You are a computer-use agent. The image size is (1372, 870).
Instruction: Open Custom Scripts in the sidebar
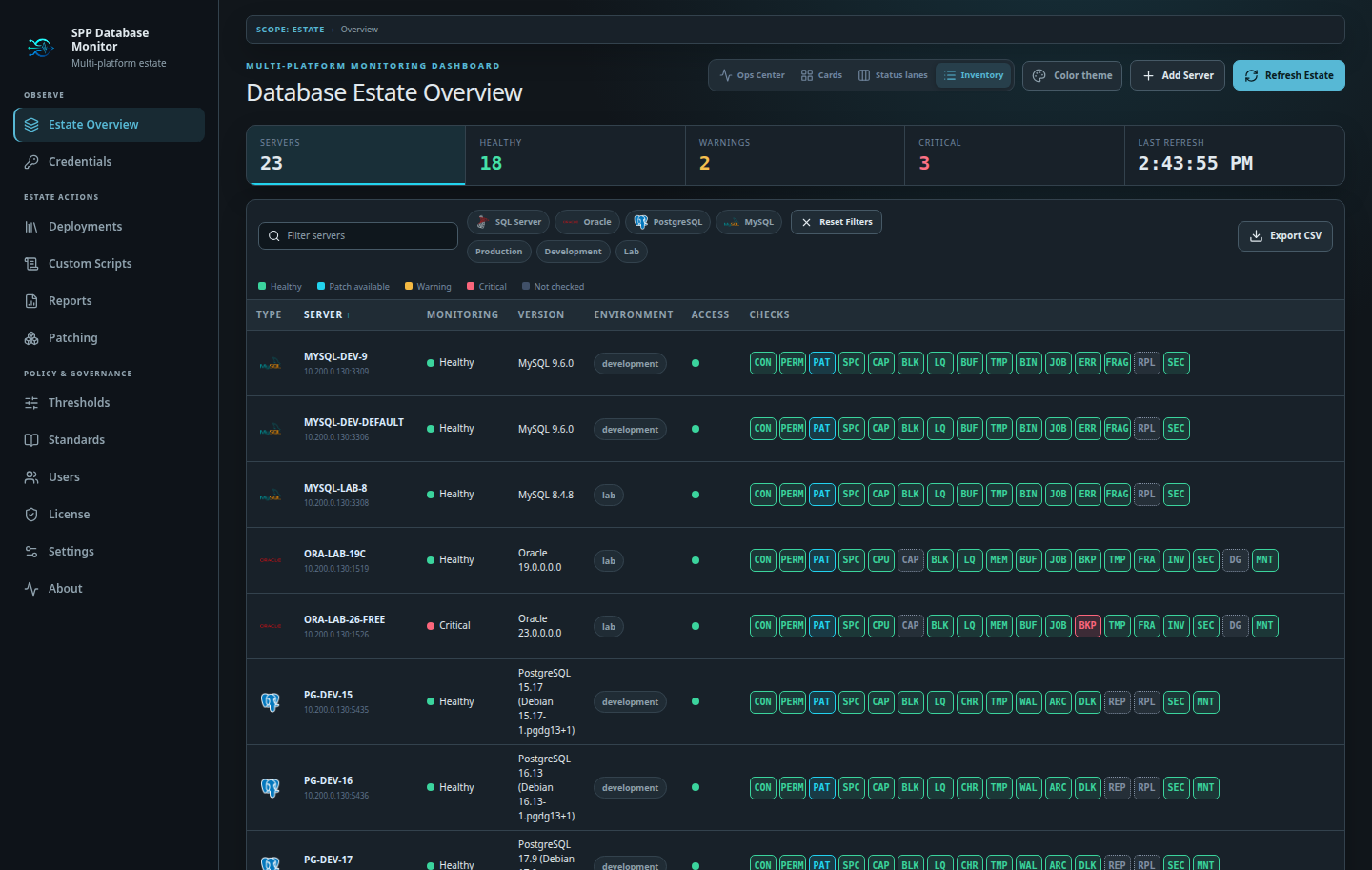110,264
